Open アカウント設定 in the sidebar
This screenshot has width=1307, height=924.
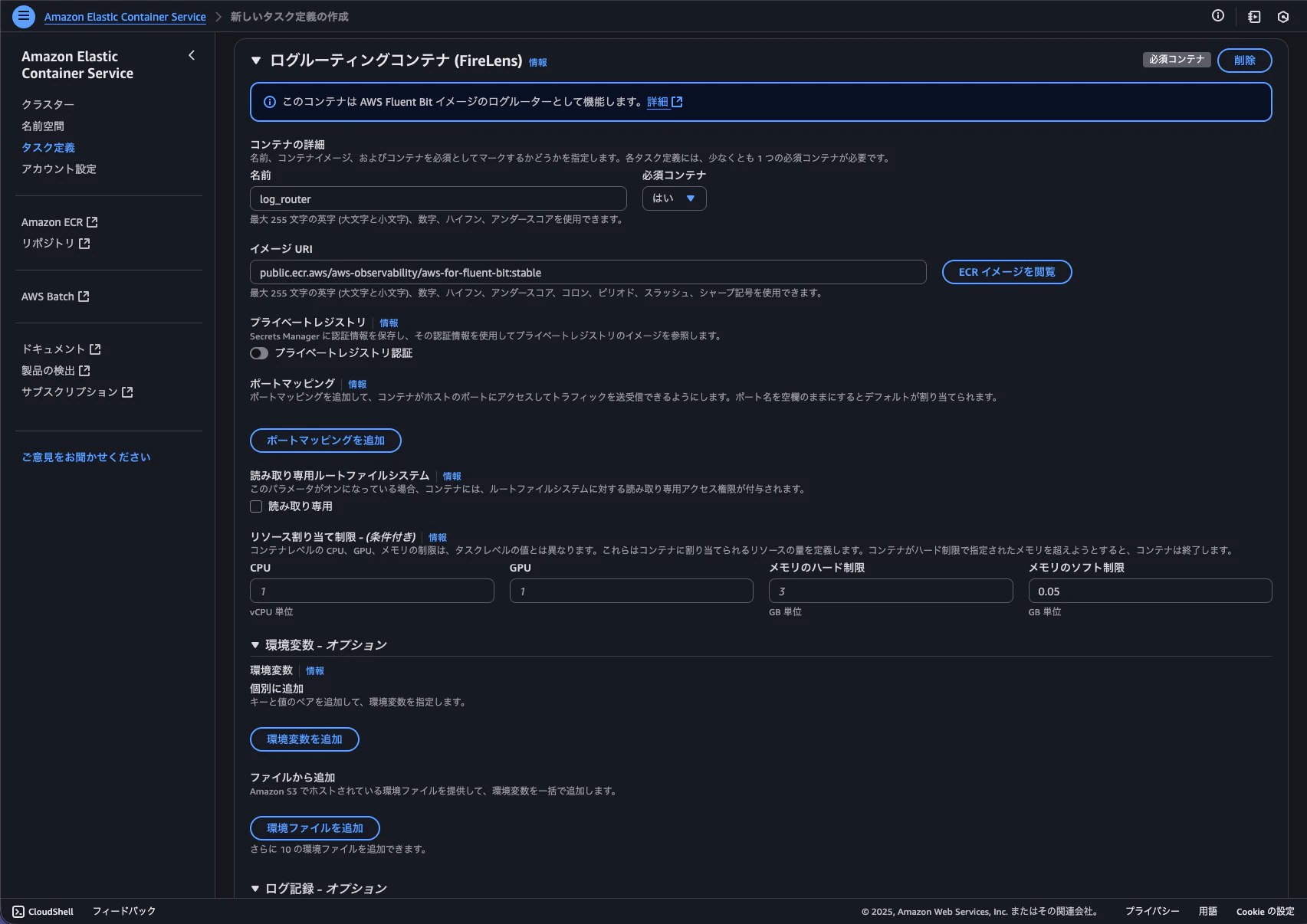pyautogui.click(x=59, y=169)
